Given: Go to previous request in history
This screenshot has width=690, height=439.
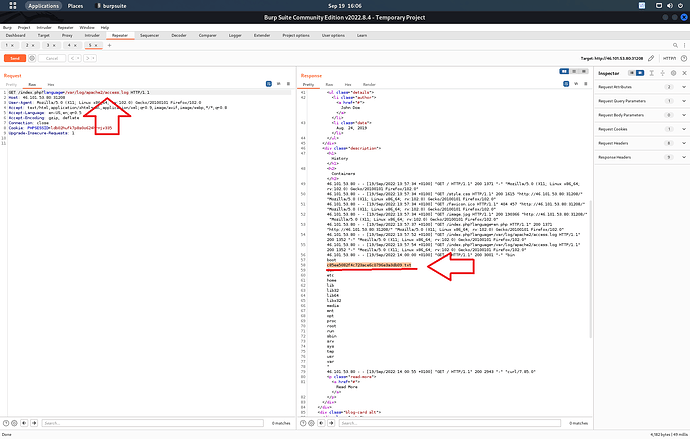Looking at the screenshot, I should coord(74,58).
